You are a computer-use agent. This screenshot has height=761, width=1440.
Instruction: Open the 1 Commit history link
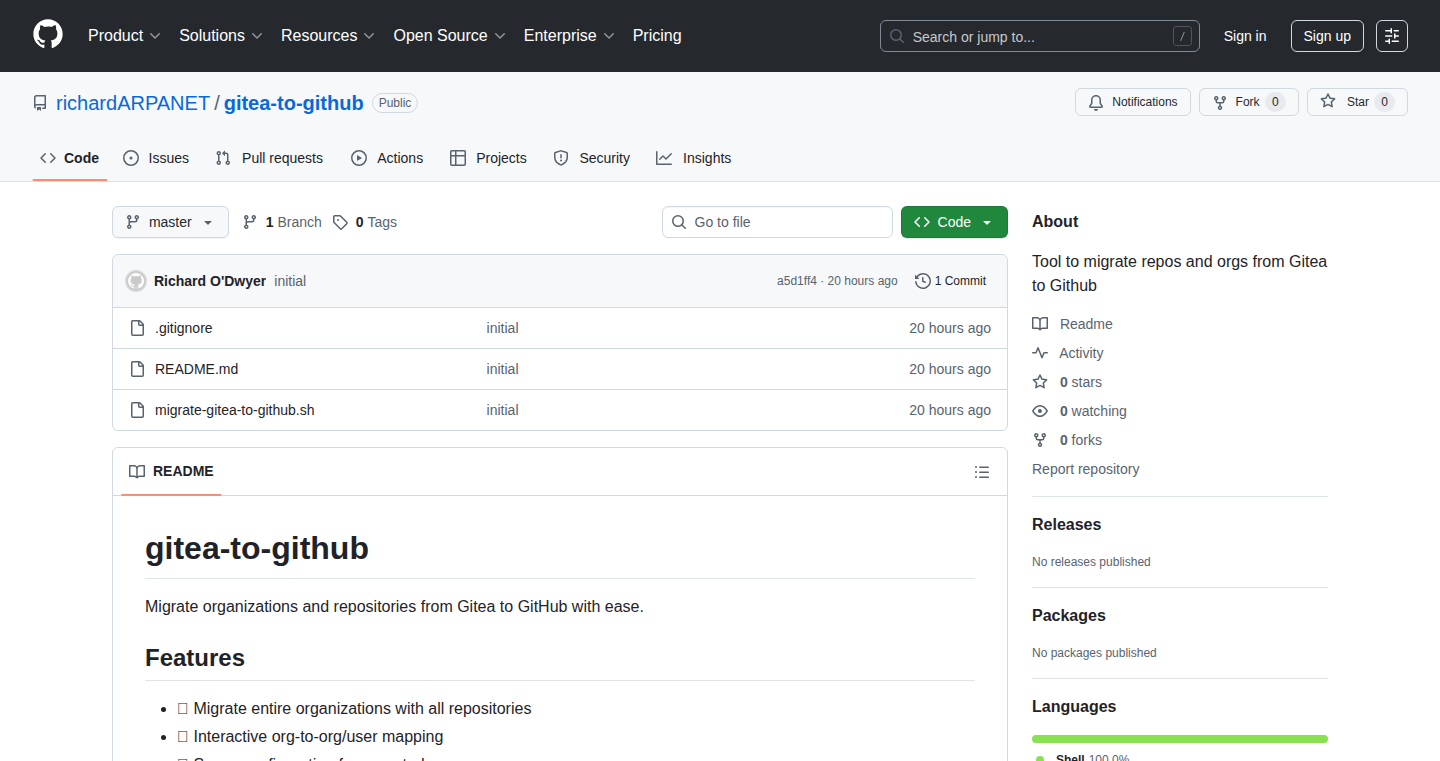click(x=950, y=281)
